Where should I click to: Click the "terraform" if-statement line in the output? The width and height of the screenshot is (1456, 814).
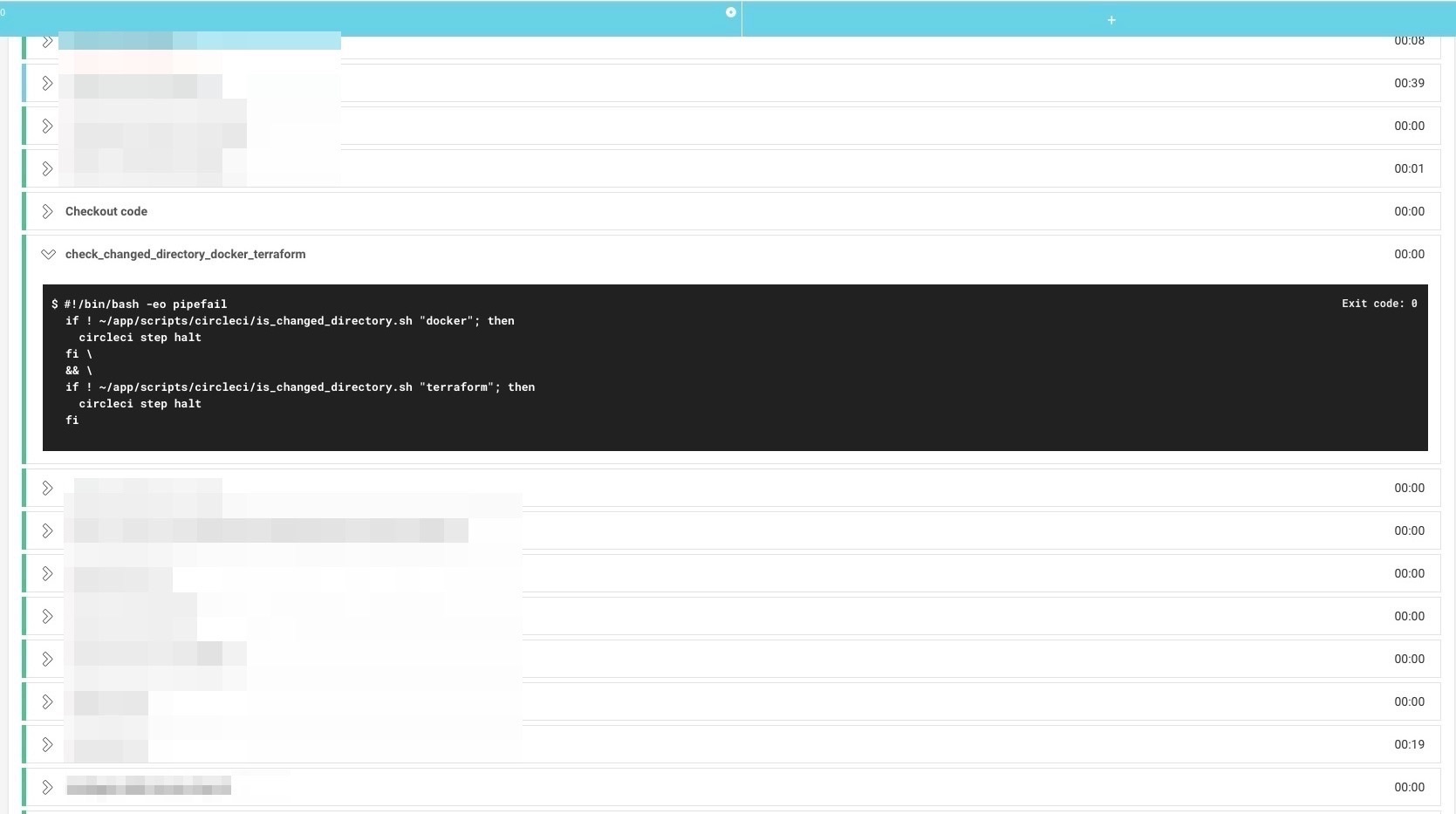300,387
